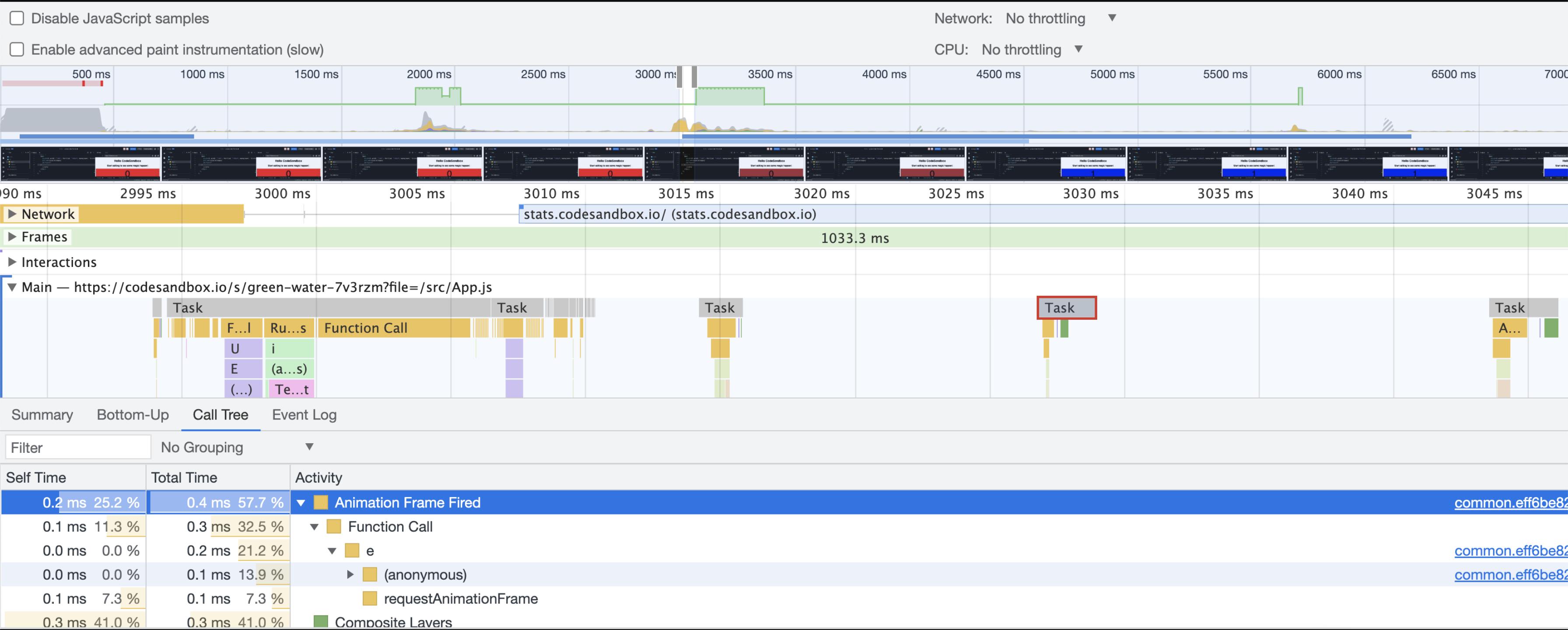
Task: Collapse the Main thread track
Action: point(11,287)
